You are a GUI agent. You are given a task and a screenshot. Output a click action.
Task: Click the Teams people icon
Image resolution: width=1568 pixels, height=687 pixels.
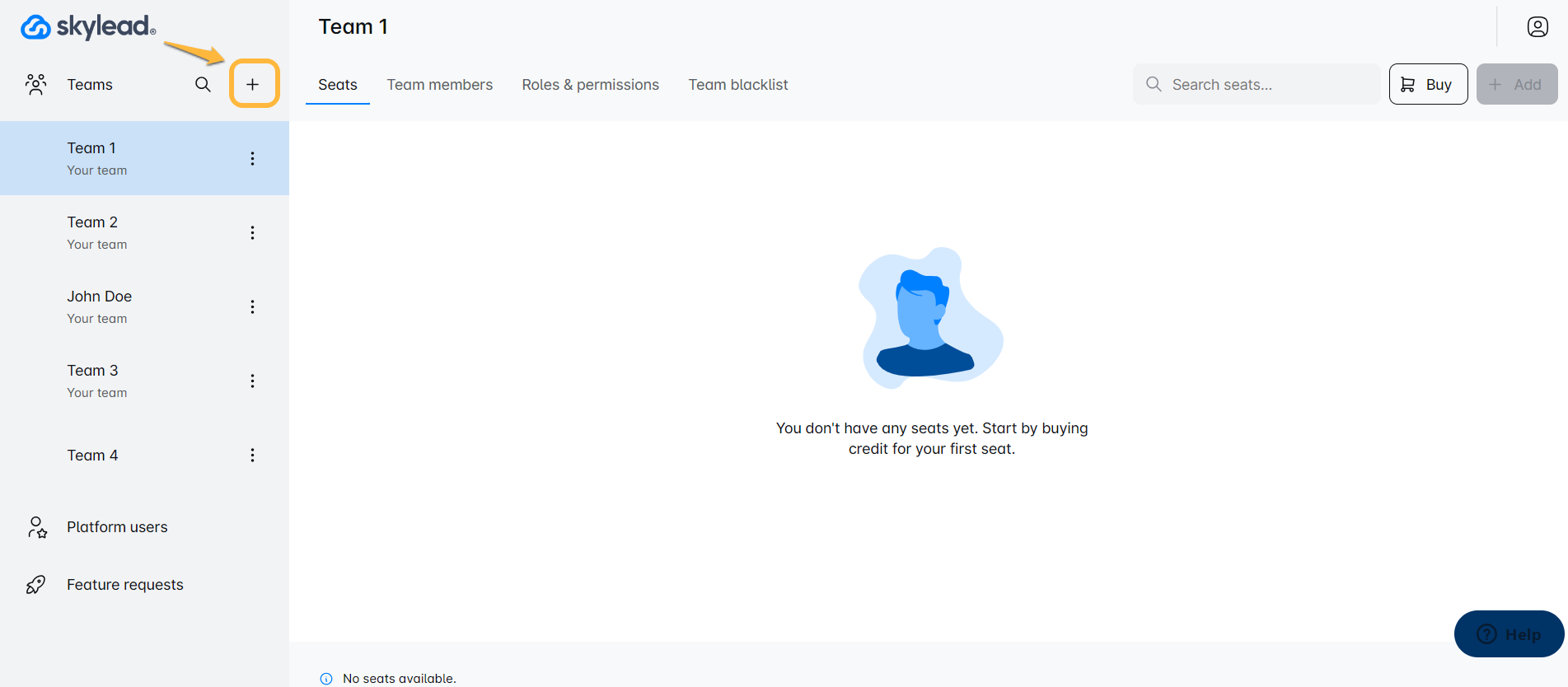(x=35, y=84)
